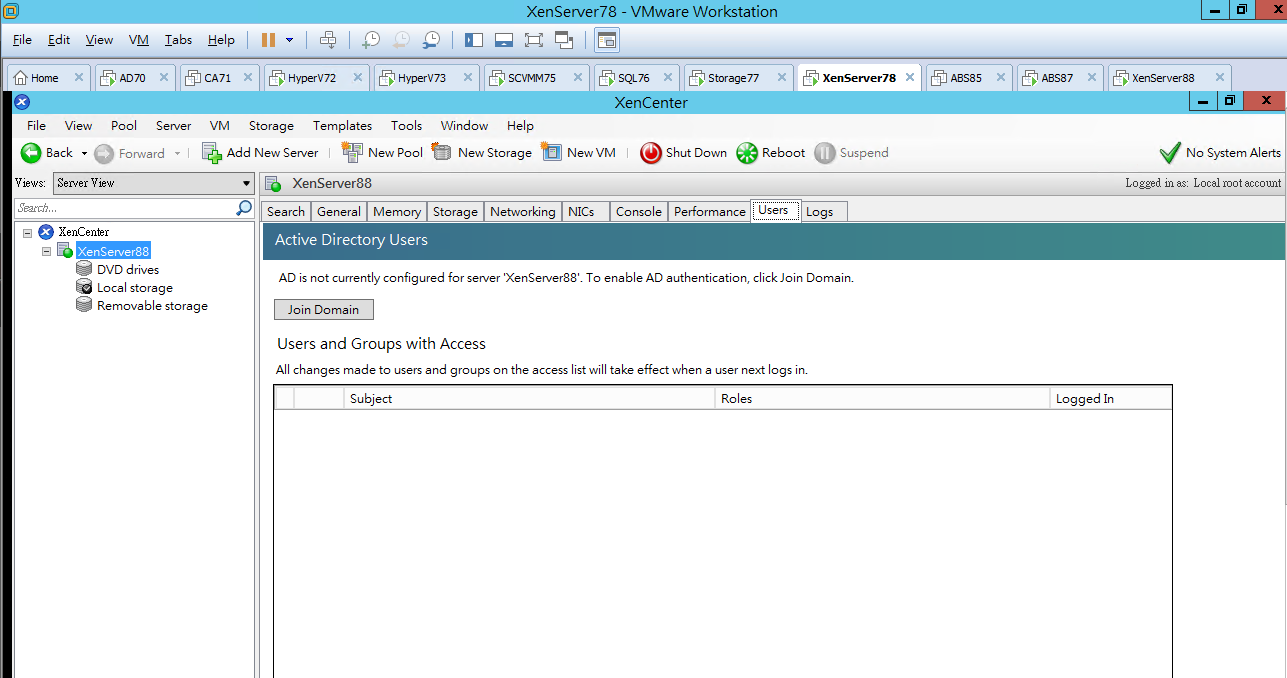Open the XenCenter Templates menu
The image size is (1287, 678).
[342, 126]
